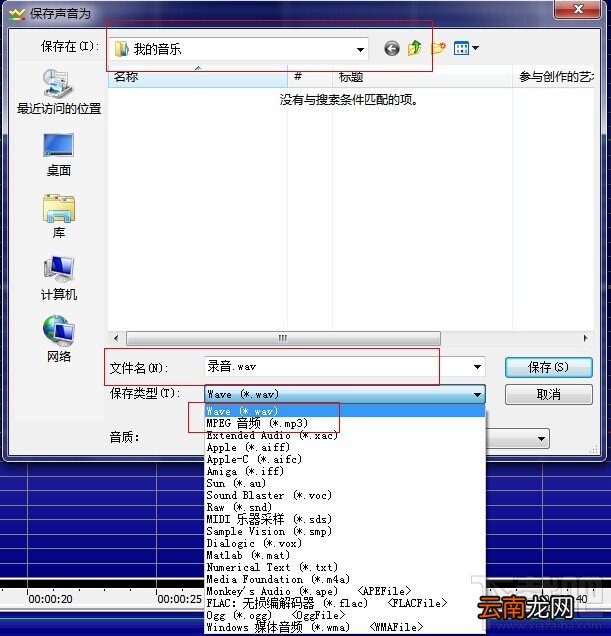
Task: Select Apple (*.aiff) format
Action: pos(345,447)
